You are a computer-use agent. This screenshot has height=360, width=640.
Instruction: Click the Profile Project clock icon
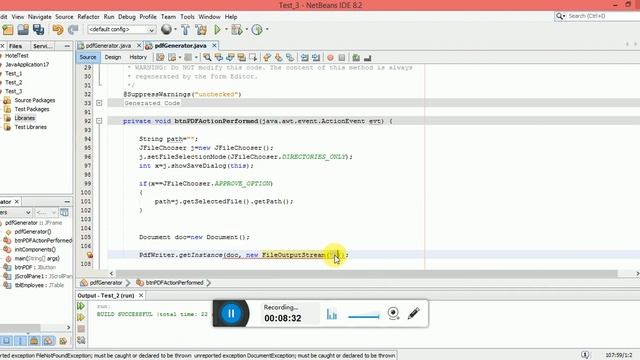[x=257, y=29]
